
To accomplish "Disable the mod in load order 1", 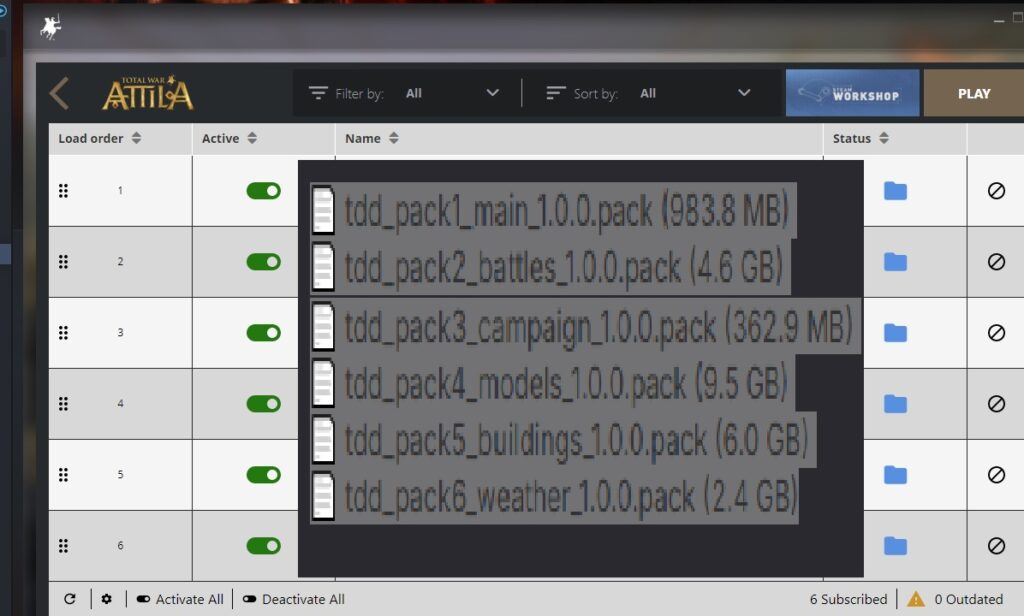I will click(263, 190).
